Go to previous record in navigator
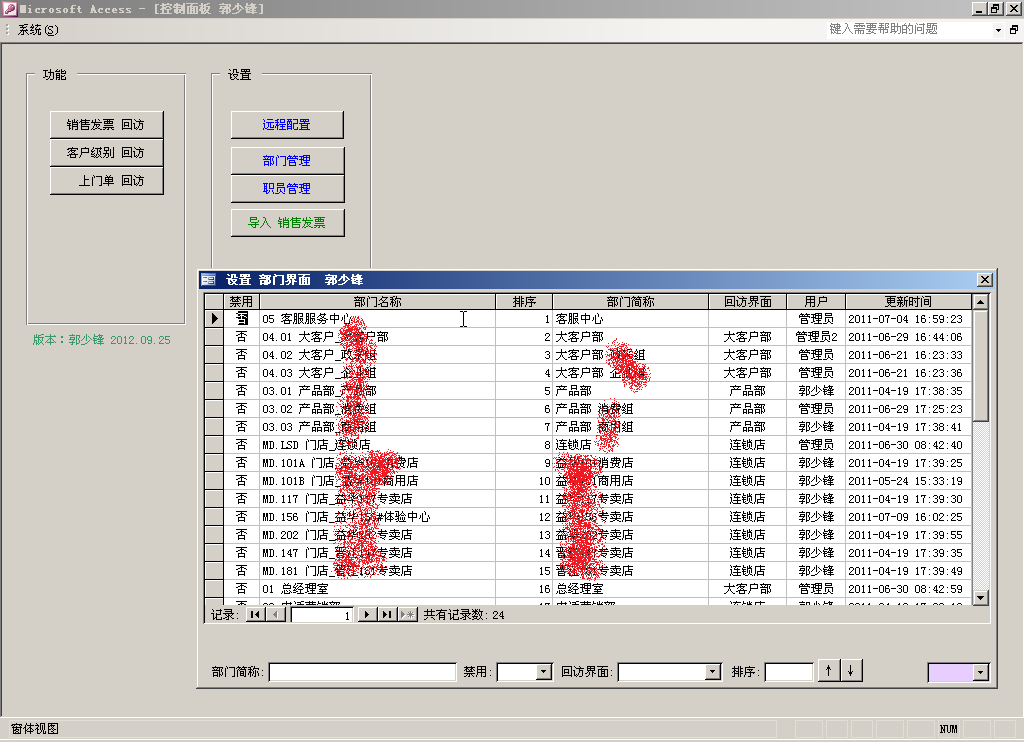The image size is (1024, 742). coord(275,615)
